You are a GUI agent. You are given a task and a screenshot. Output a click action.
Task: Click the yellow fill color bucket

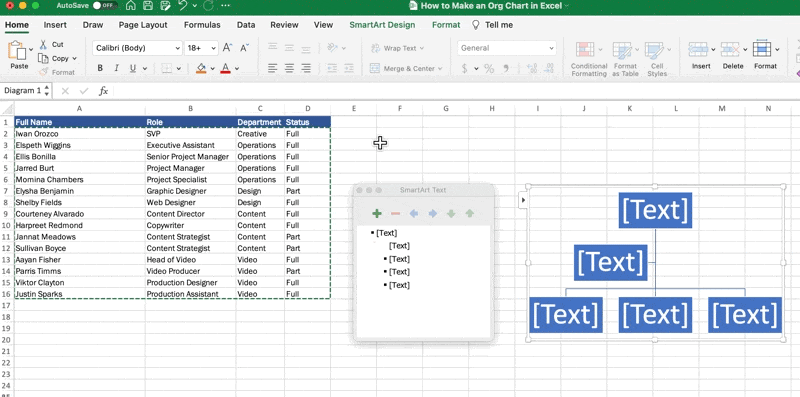(x=201, y=68)
